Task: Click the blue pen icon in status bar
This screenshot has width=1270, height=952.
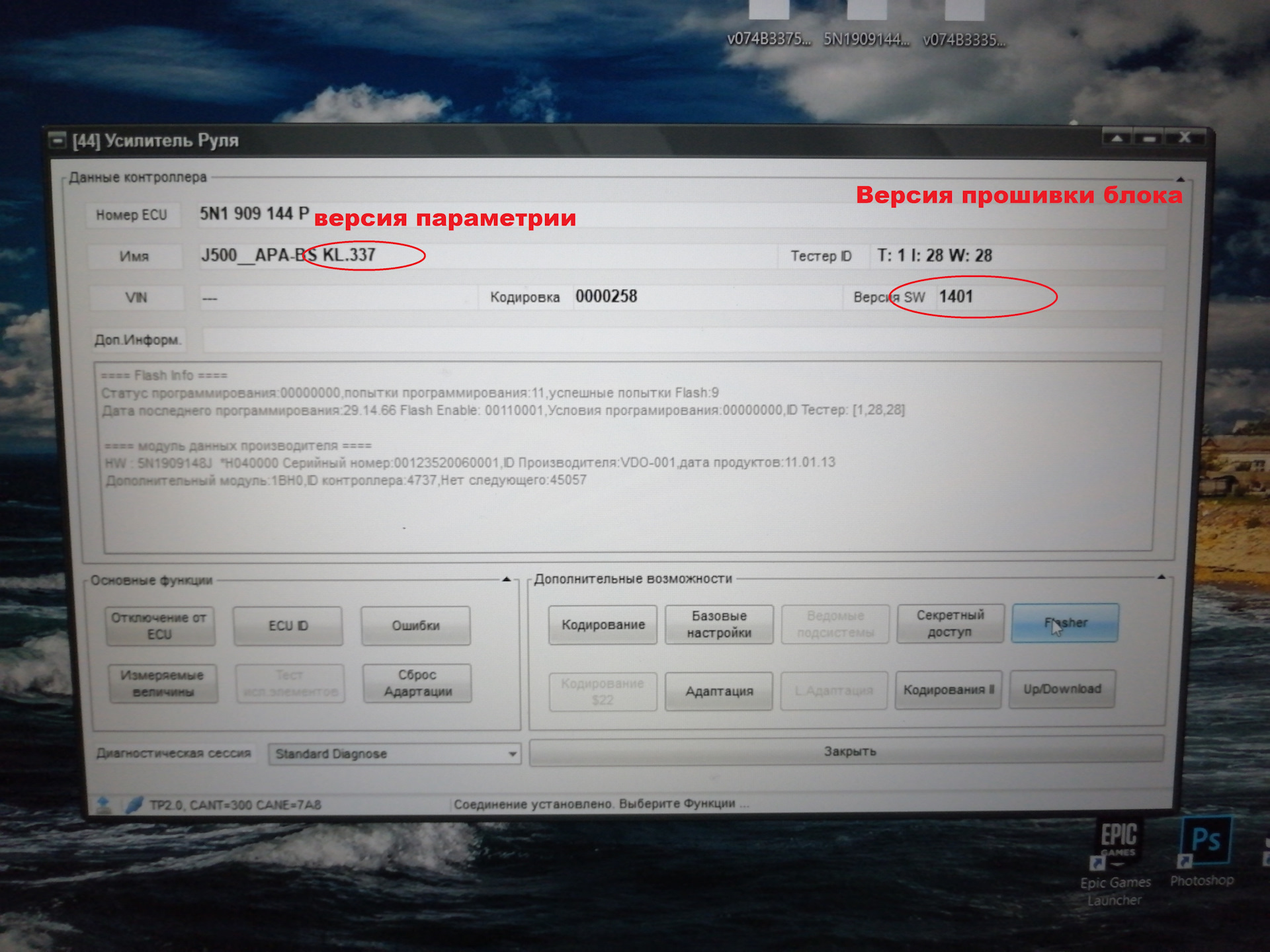Action: click(x=134, y=804)
